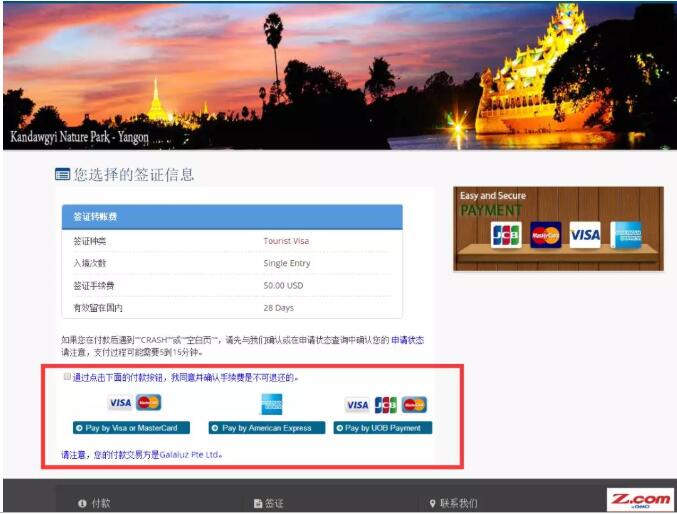677x514 pixels.
Task: Click the Kandawgyi Nature Park banner image
Action: [338, 75]
